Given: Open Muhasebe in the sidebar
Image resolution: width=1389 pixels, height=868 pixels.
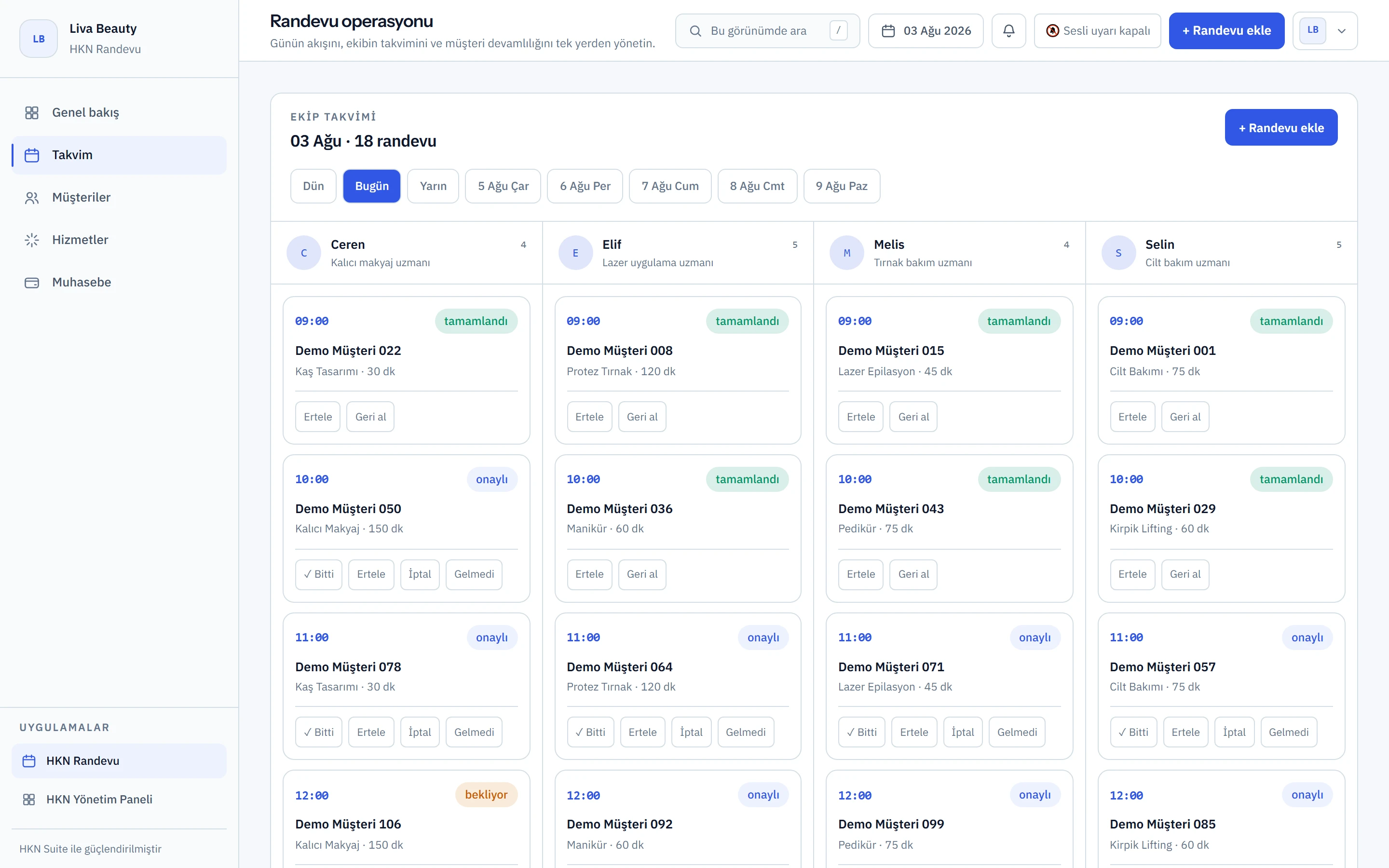Looking at the screenshot, I should [119, 283].
